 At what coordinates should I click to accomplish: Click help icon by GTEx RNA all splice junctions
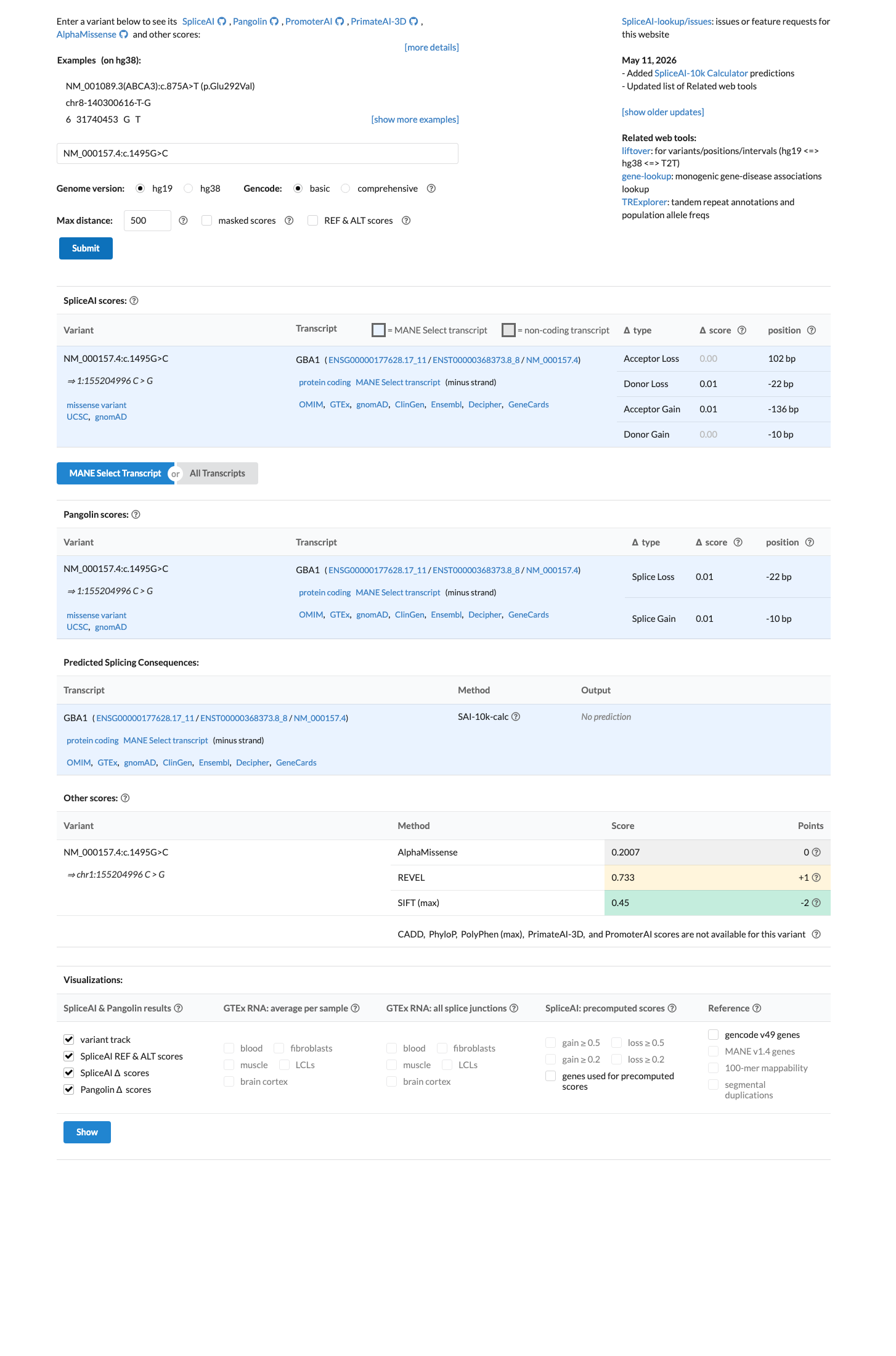coord(514,1008)
